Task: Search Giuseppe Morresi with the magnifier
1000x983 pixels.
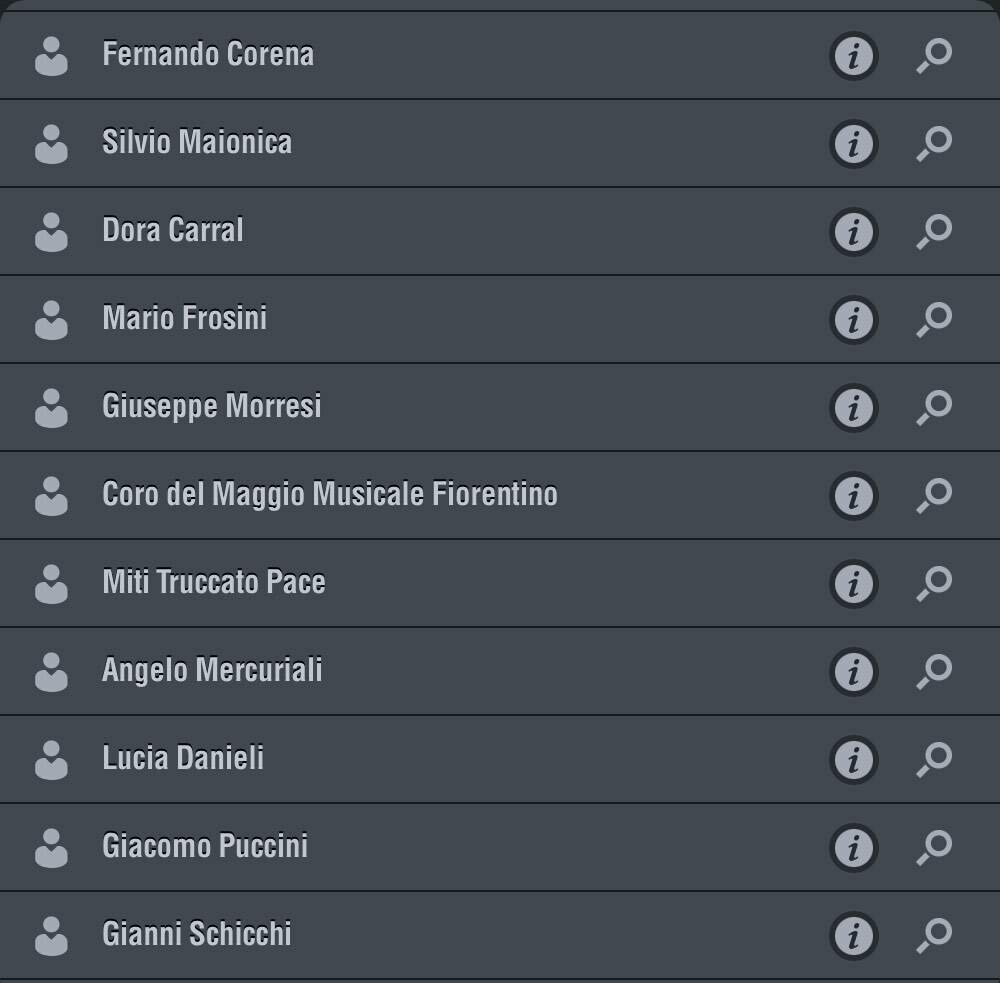Action: 934,408
